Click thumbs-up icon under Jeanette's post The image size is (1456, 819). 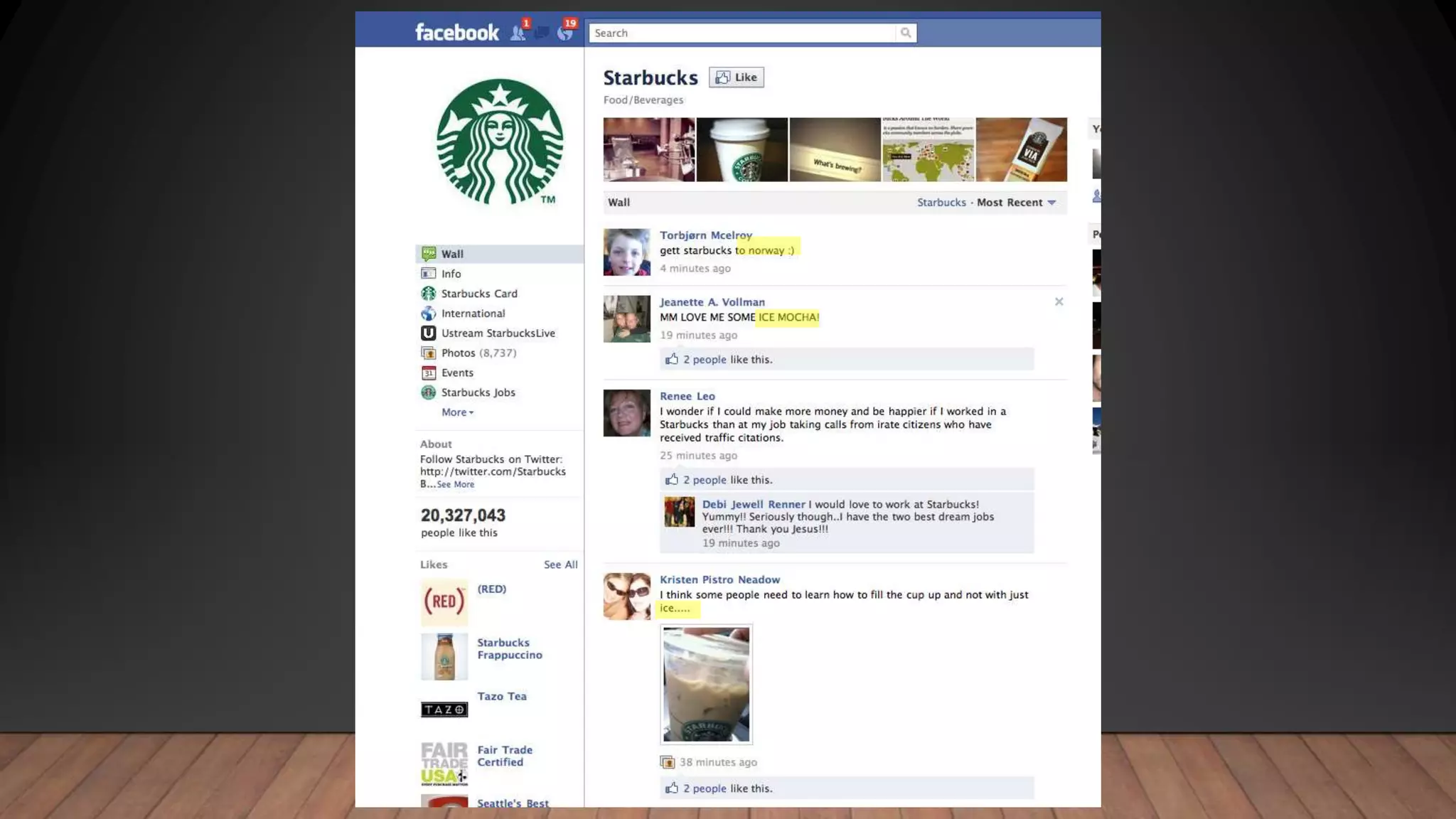pyautogui.click(x=671, y=360)
